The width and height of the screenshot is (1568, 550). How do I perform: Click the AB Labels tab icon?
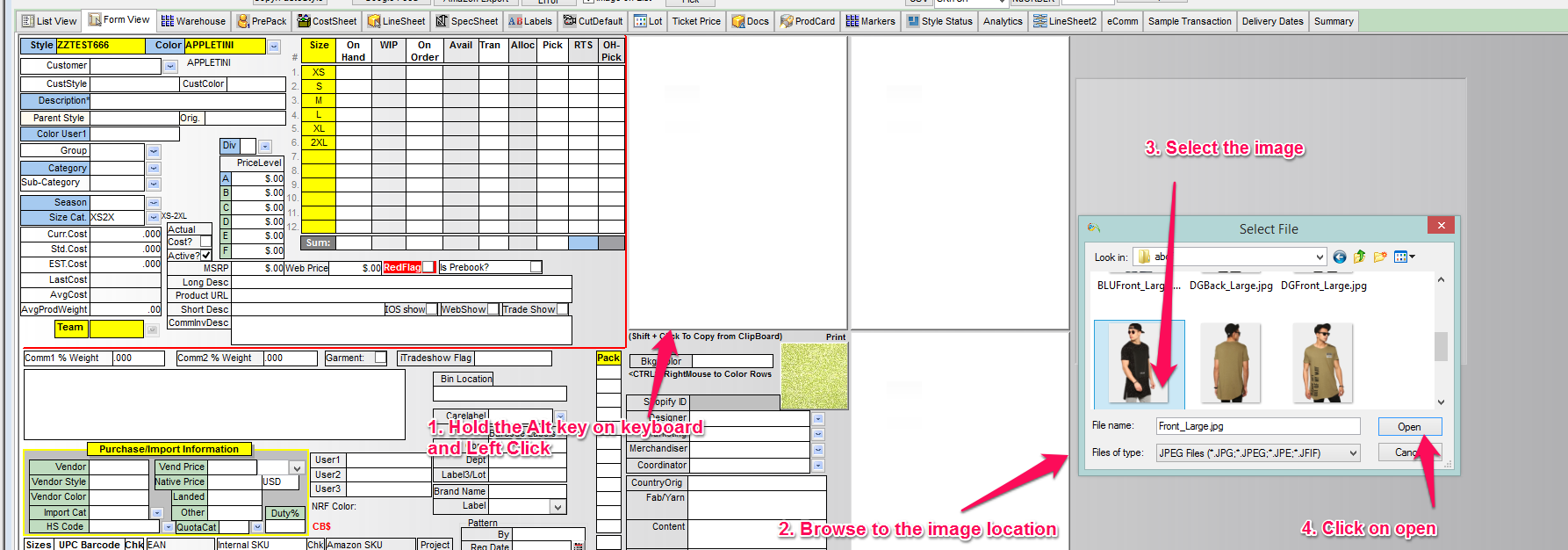click(515, 21)
